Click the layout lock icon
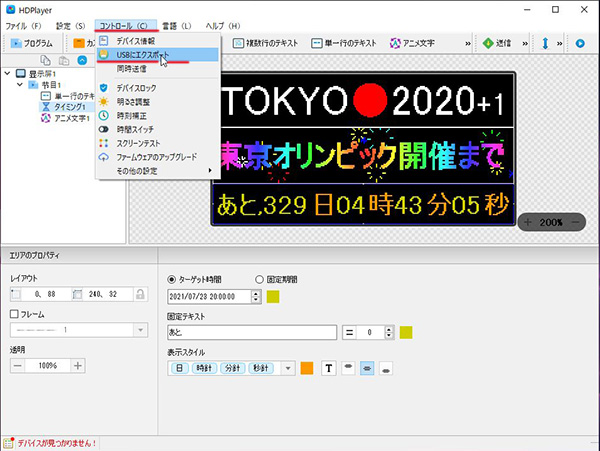600x451 pixels. (140, 294)
